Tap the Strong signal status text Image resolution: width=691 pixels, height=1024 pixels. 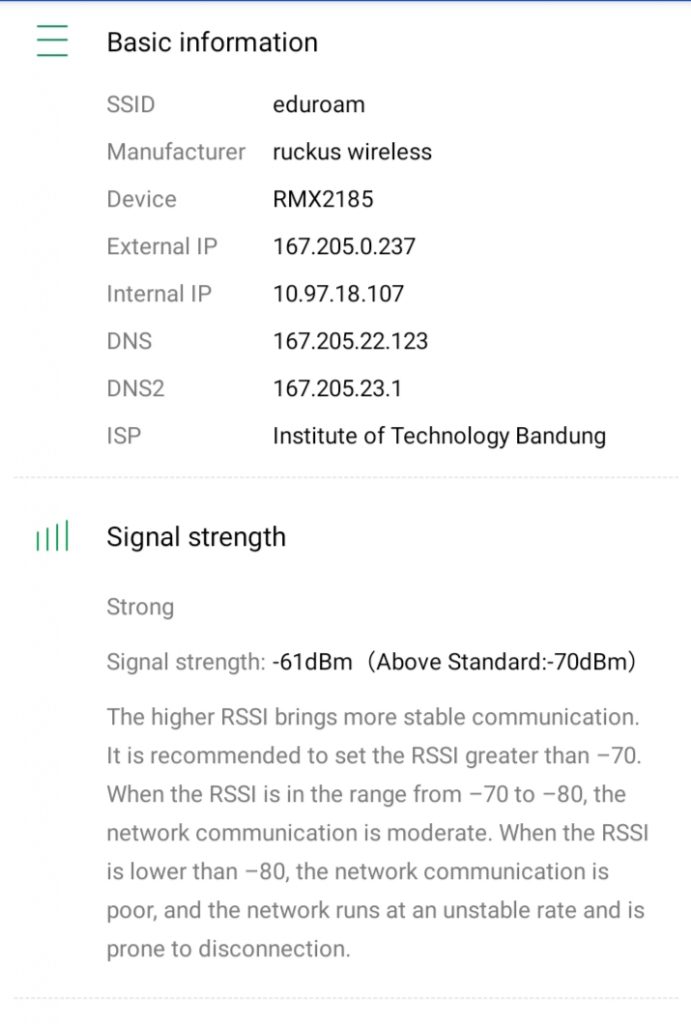point(140,607)
